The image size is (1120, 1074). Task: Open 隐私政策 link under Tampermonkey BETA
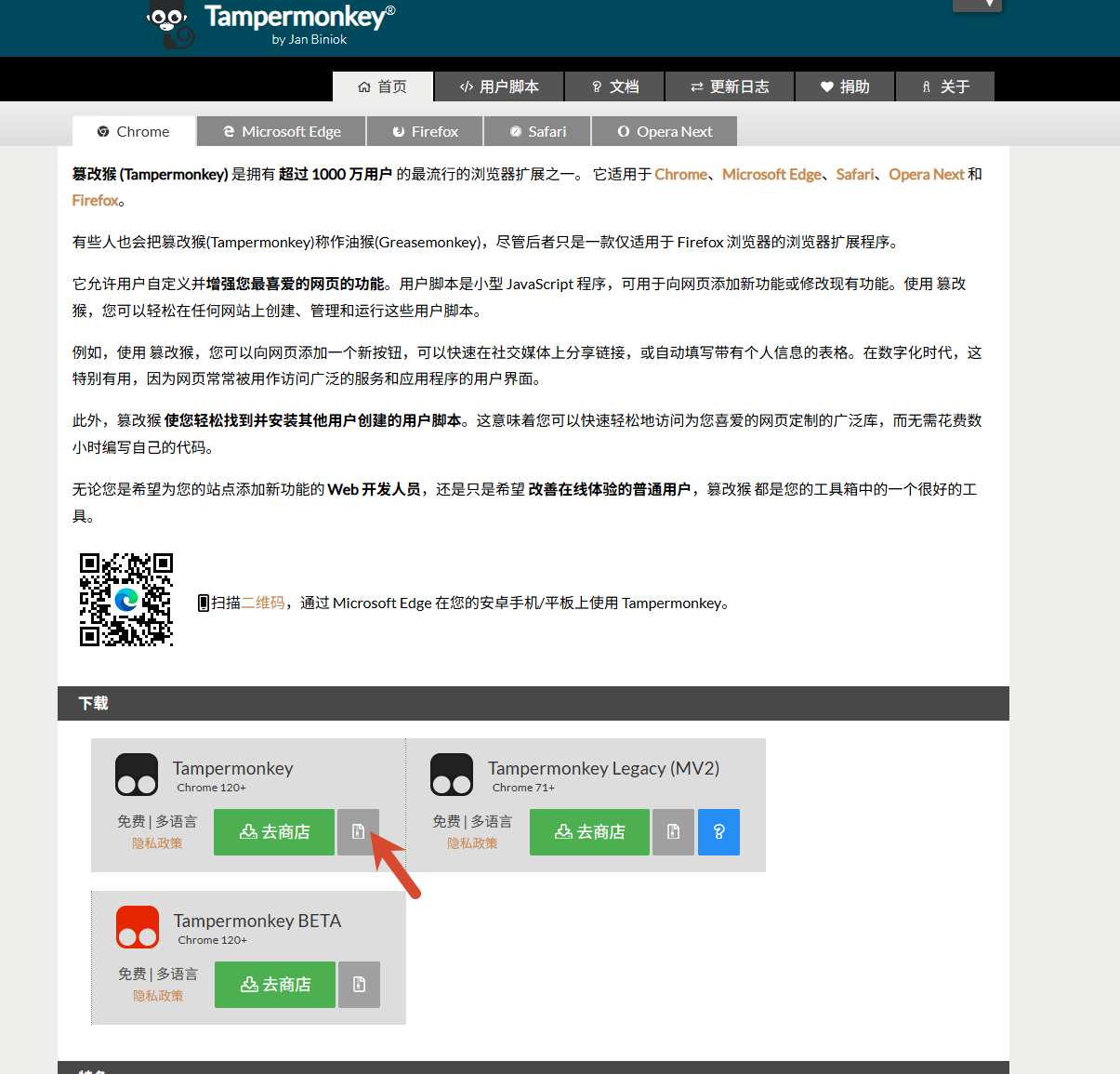158,996
